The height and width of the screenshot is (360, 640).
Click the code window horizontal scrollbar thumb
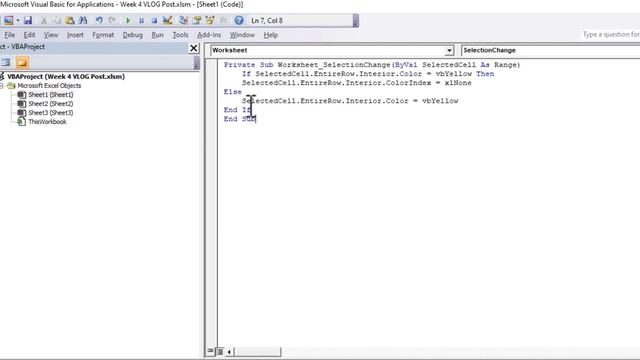point(258,351)
